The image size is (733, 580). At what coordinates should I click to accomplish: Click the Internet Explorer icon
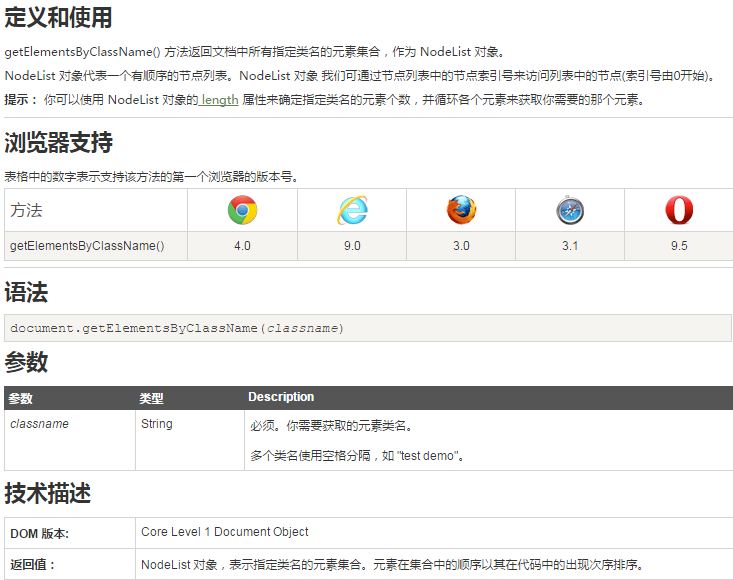point(352,210)
